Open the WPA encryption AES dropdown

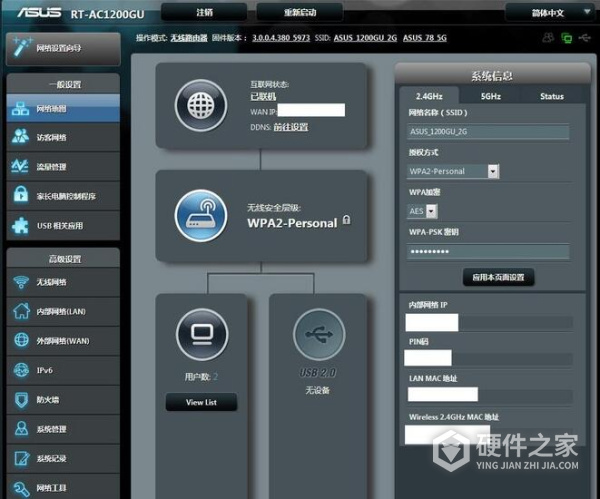(x=423, y=211)
